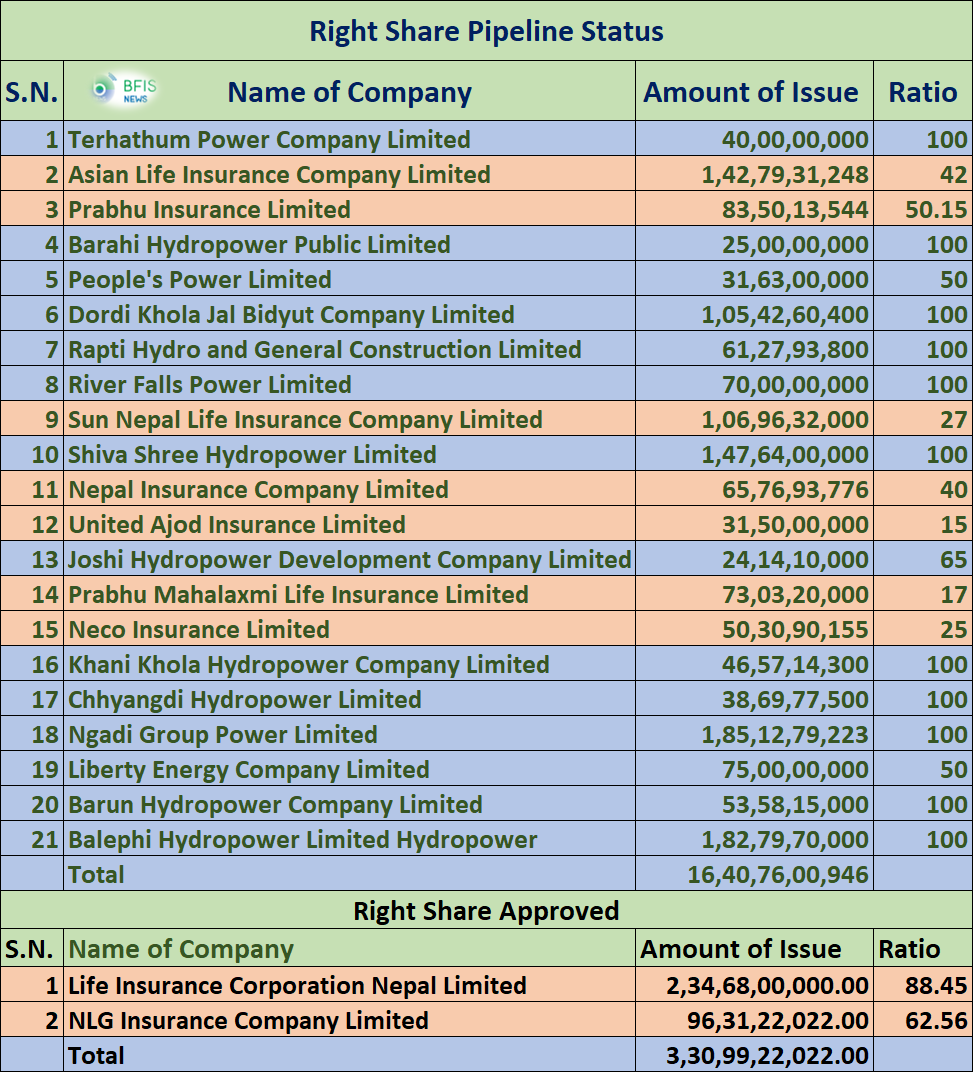974x1073 pixels.
Task: Click the ratio value 27
Action: tap(953, 419)
